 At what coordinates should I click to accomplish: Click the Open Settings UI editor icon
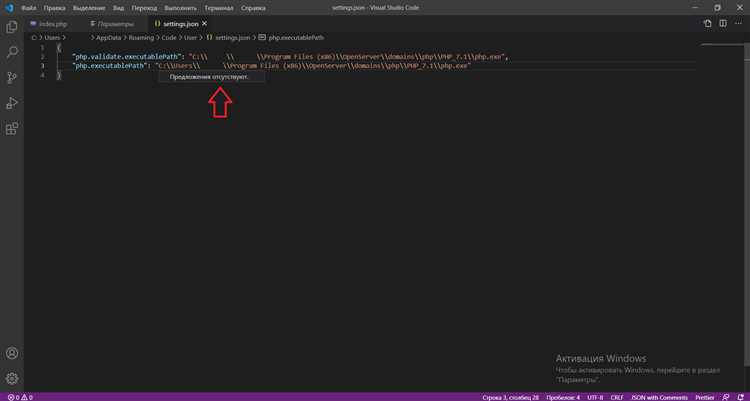[707, 23]
